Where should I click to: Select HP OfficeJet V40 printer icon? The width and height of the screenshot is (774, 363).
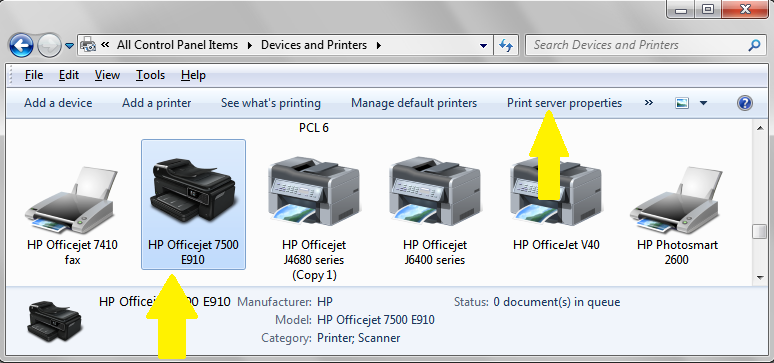555,191
